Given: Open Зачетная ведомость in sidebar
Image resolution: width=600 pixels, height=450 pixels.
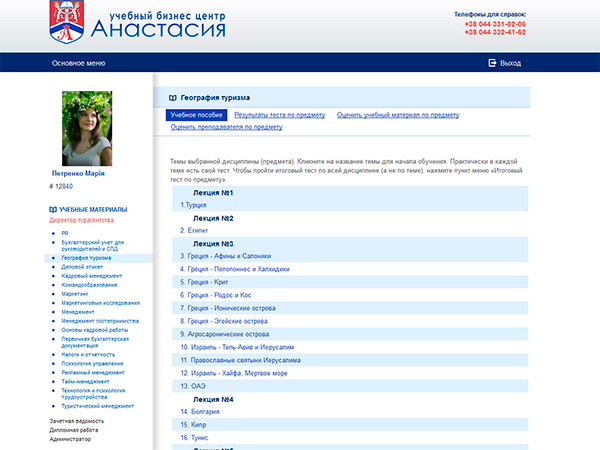Looking at the screenshot, I should (x=76, y=421).
